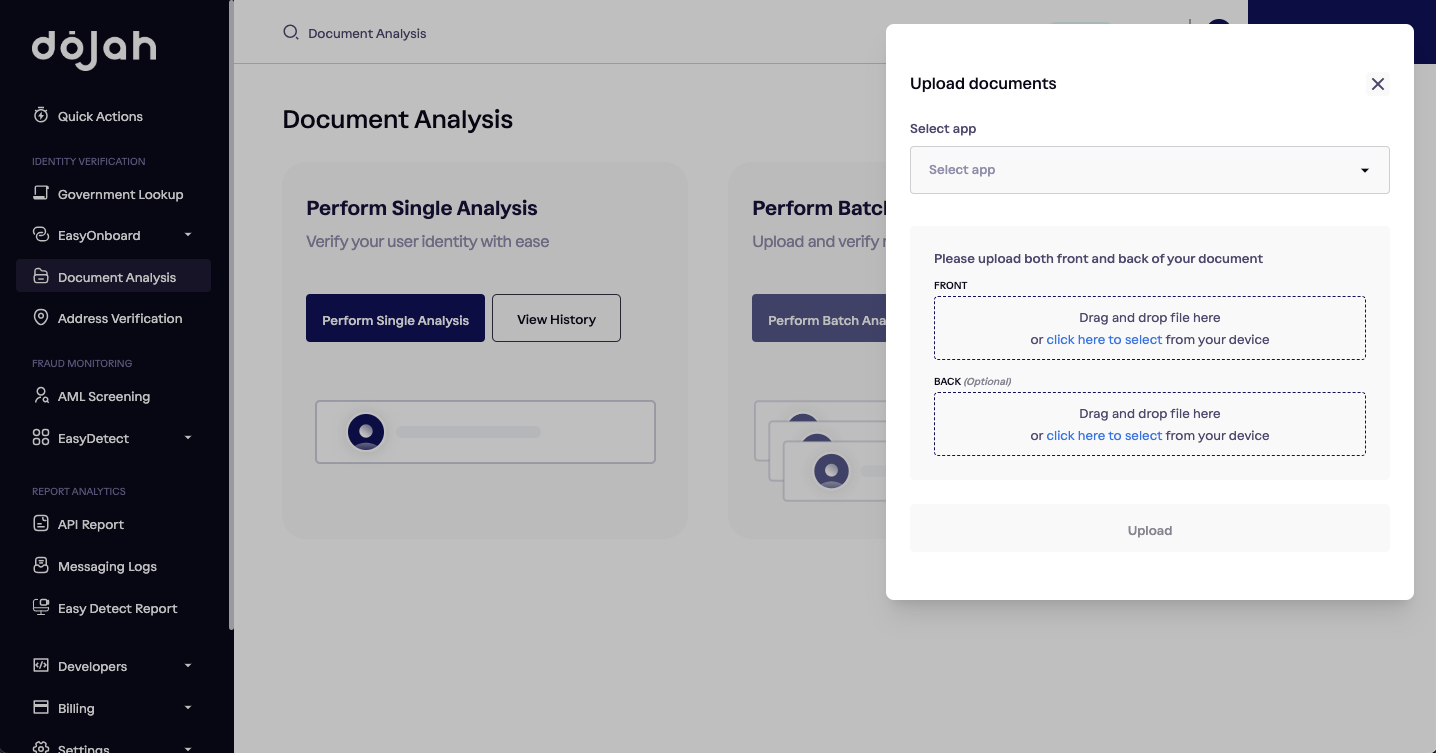
Task: Expand the Developers menu section
Action: (113, 666)
